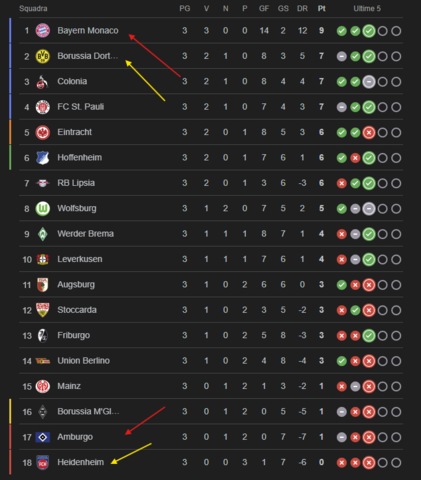Open the Stoccarda team row

(x=211, y=310)
